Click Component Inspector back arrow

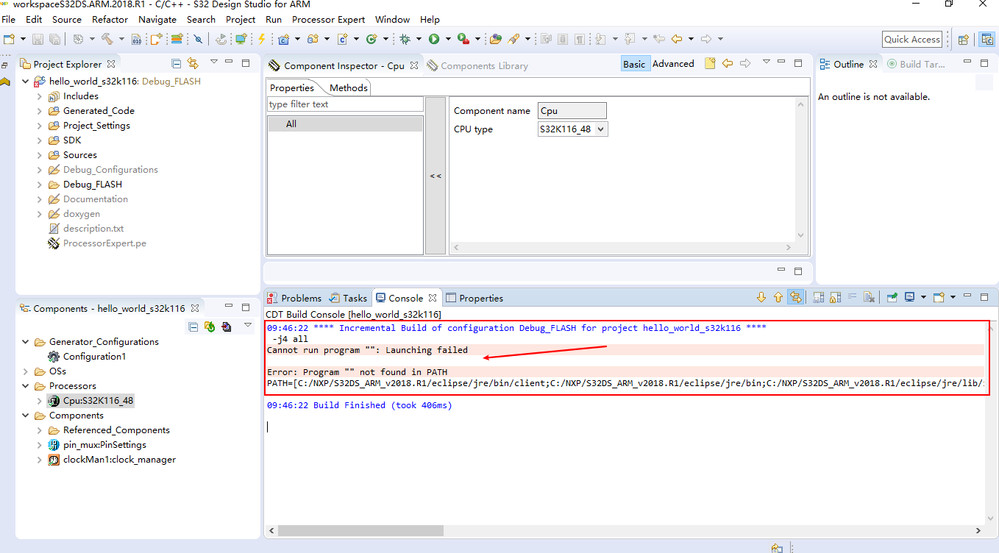(727, 63)
